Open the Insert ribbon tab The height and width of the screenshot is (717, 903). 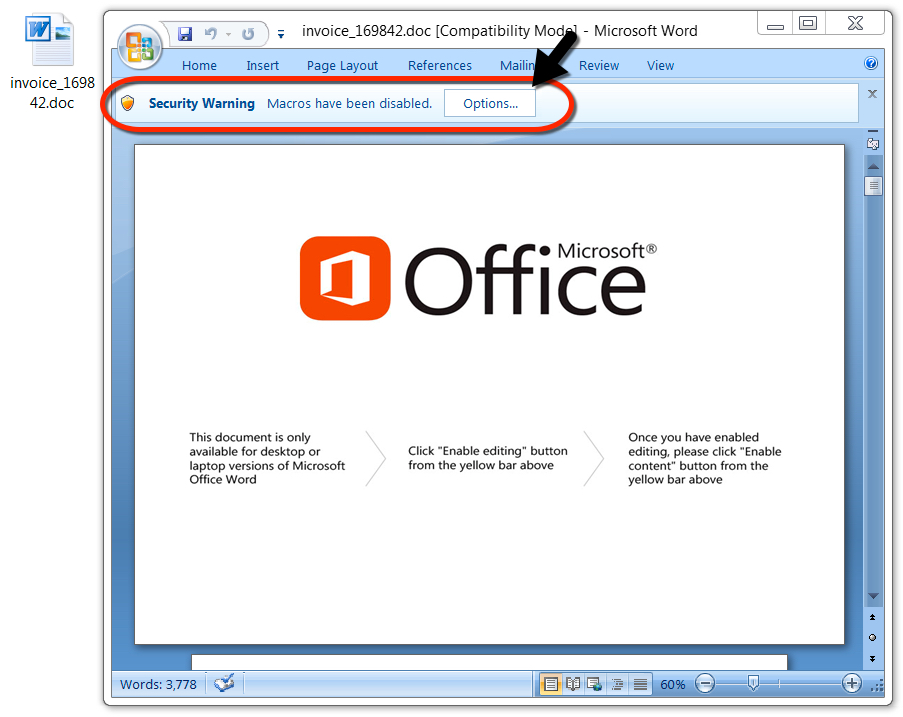[263, 66]
